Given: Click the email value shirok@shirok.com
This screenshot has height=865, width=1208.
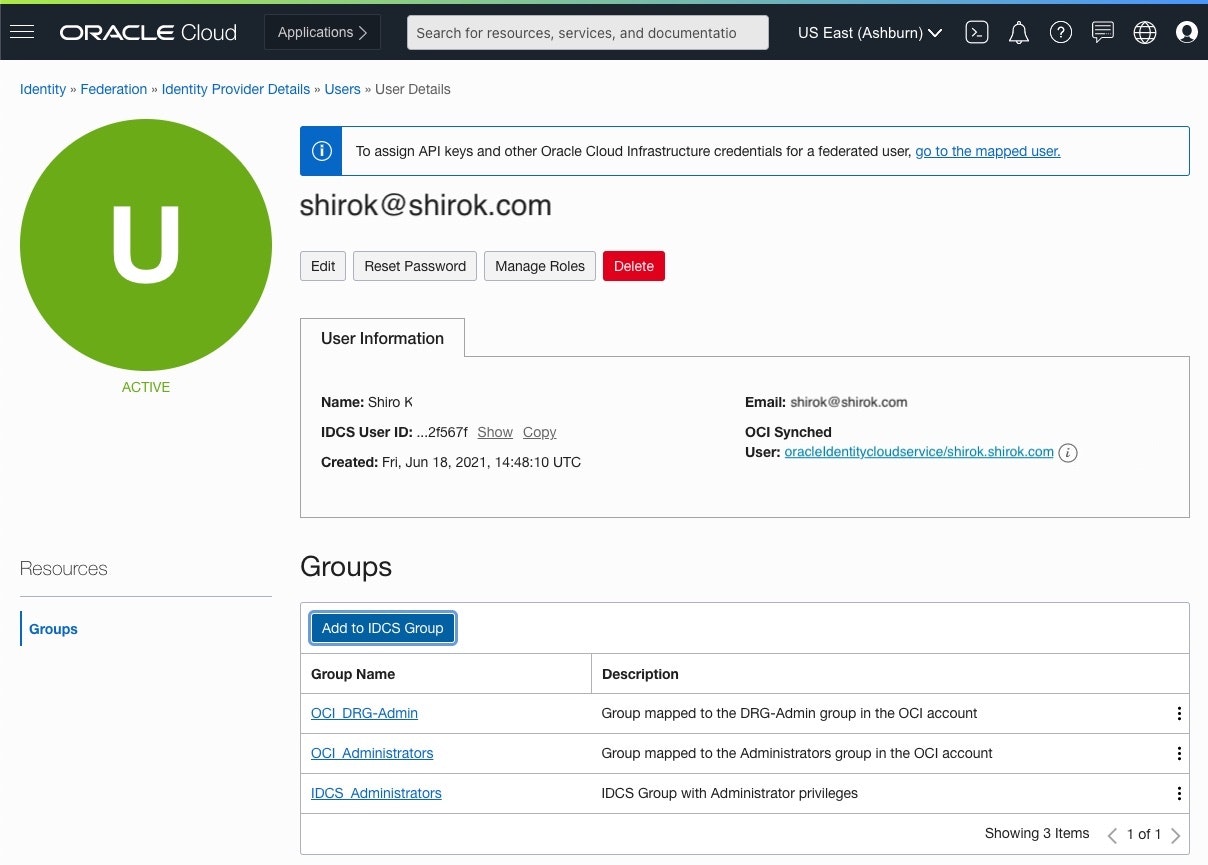Looking at the screenshot, I should coord(849,402).
